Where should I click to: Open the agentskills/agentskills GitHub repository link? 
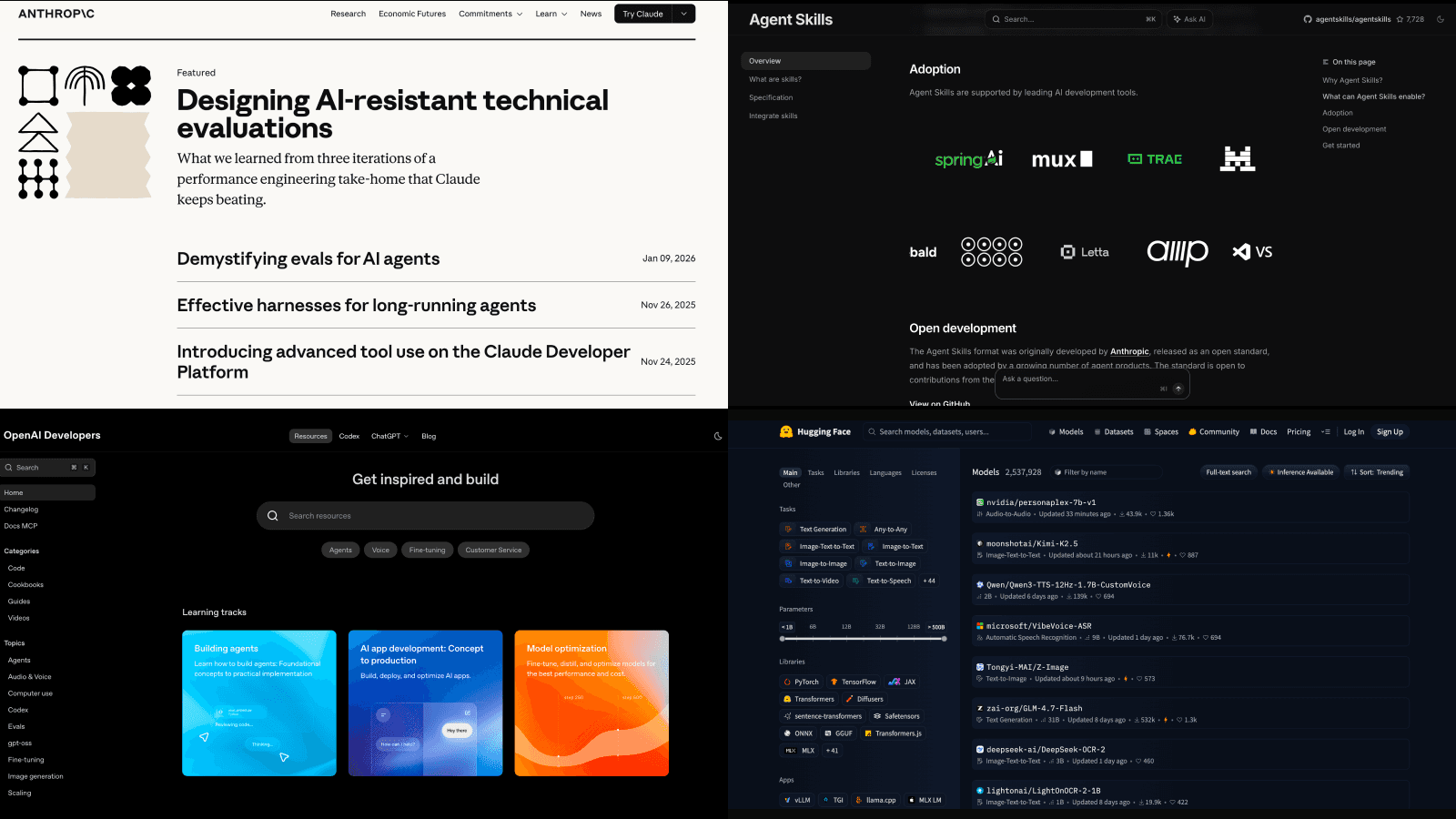[x=1347, y=19]
